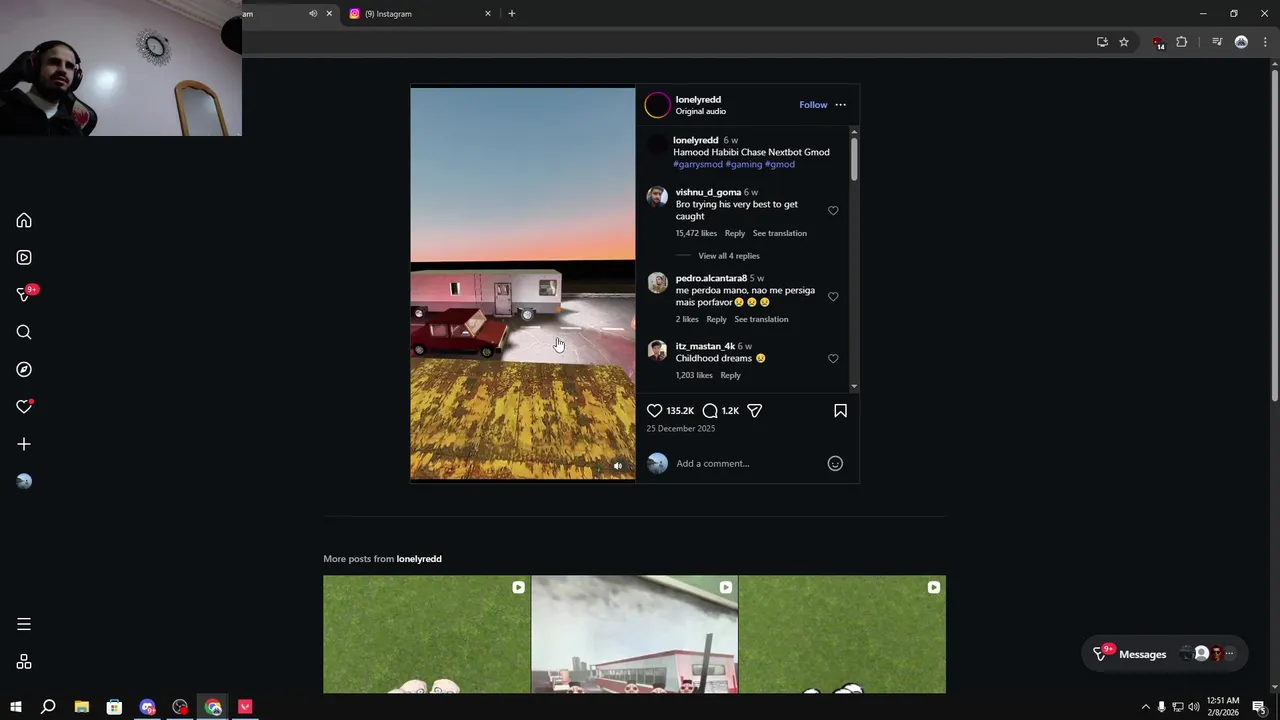Open profile avatar in left sidebar

coord(24,481)
